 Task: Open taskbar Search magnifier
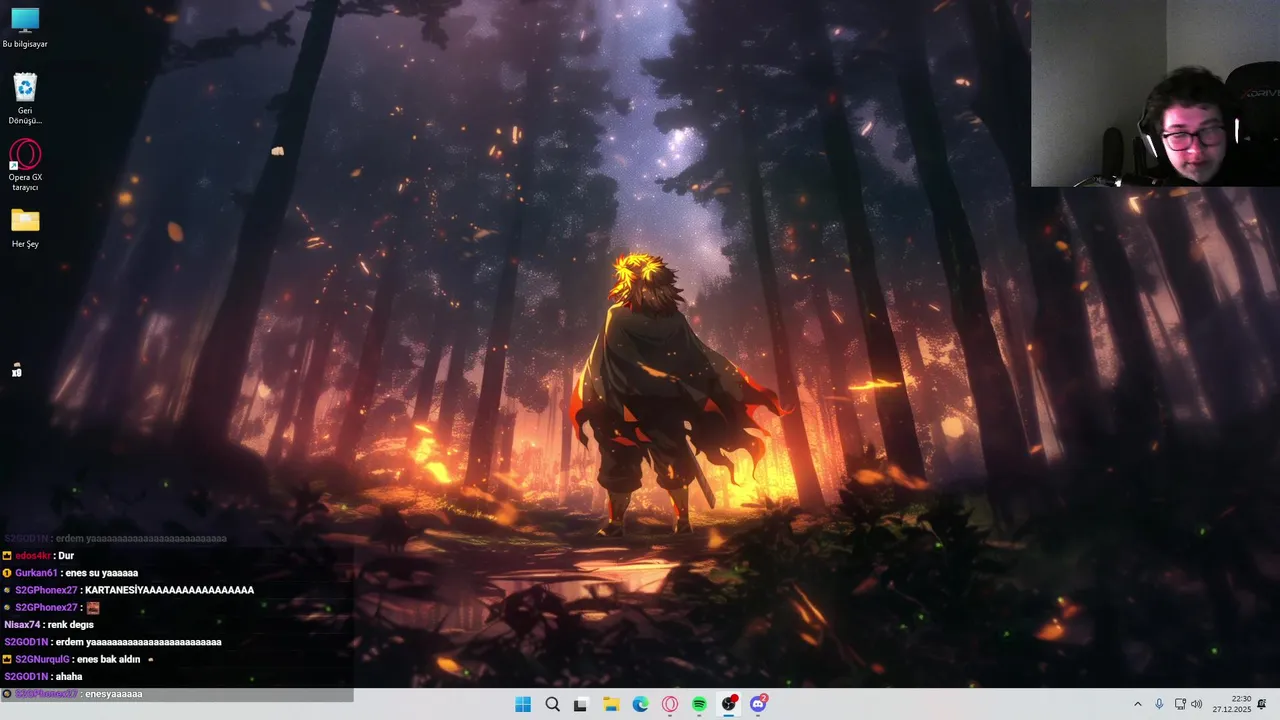552,704
